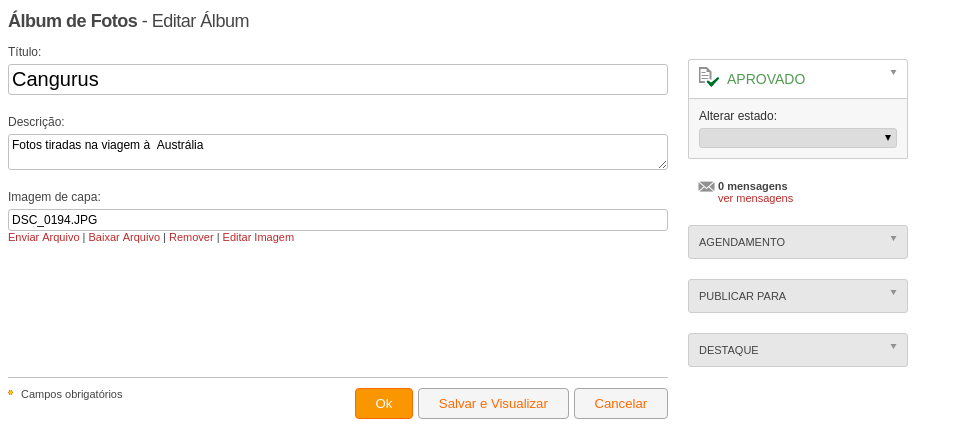Click the Salvar e Visualizar button
The image size is (975, 444).
493,404
